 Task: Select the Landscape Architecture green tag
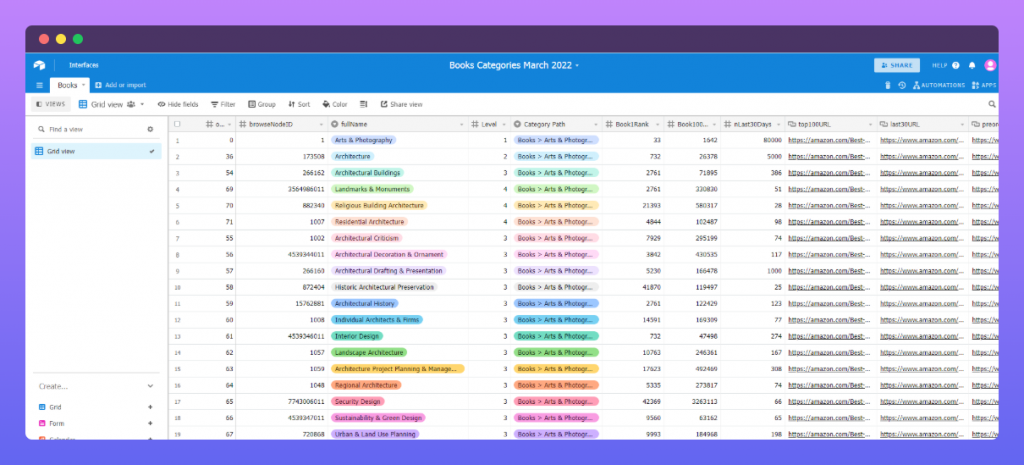coord(368,353)
